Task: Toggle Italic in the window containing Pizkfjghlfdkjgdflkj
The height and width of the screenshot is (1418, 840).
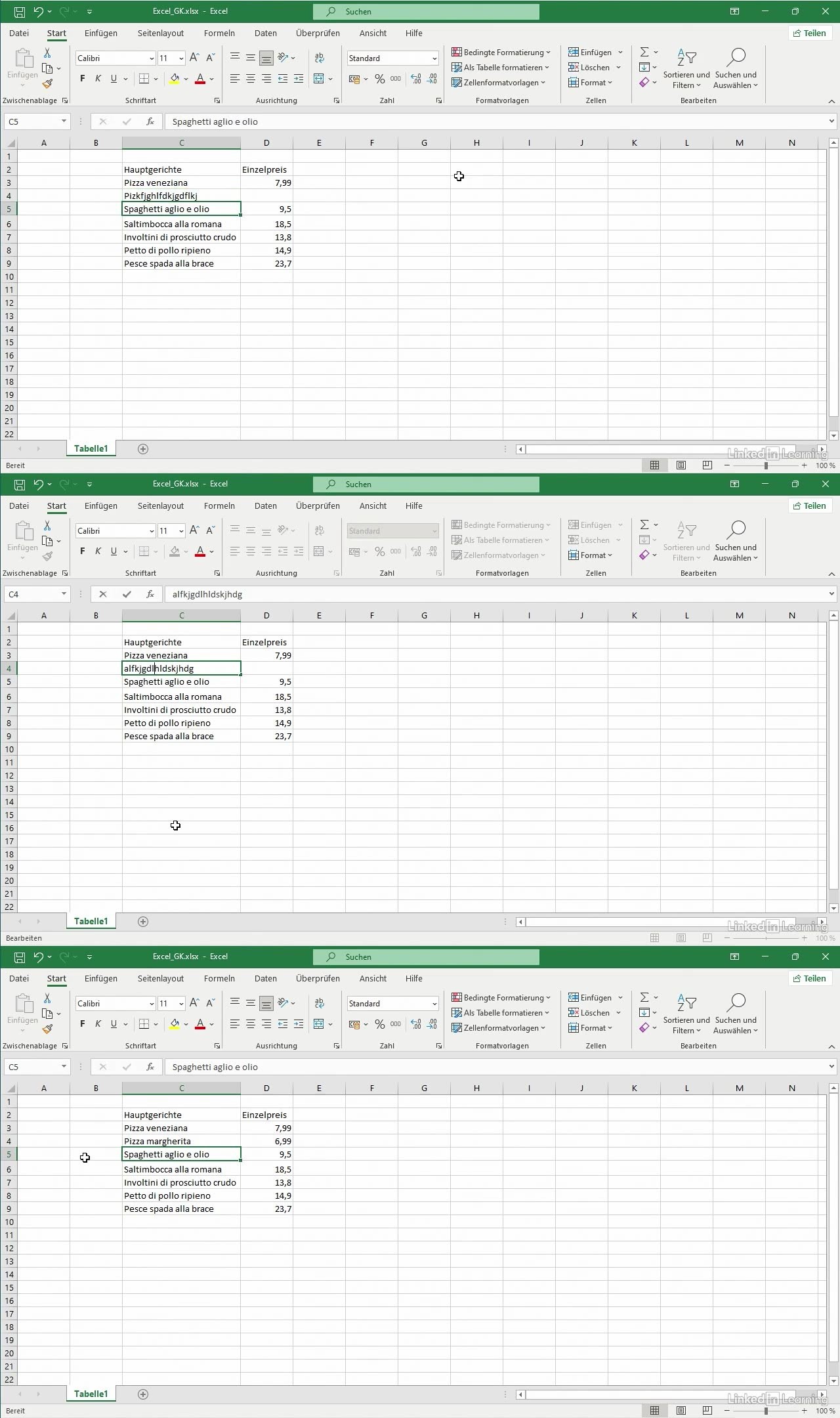Action: [x=98, y=79]
